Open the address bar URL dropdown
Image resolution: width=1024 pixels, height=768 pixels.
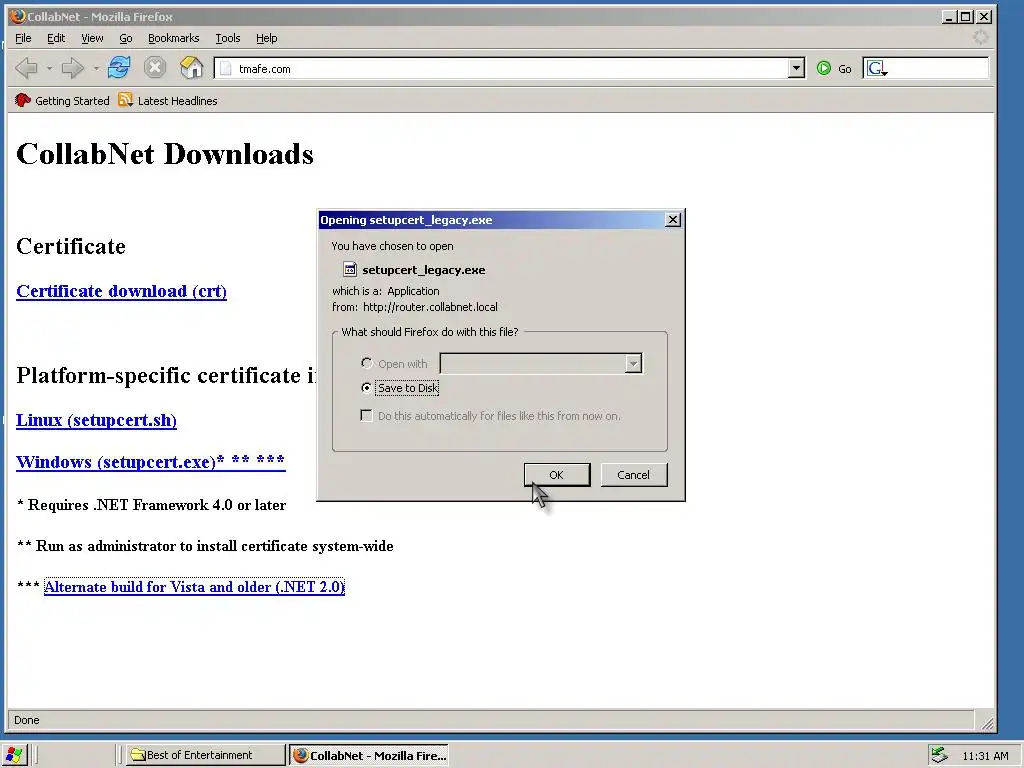point(796,68)
